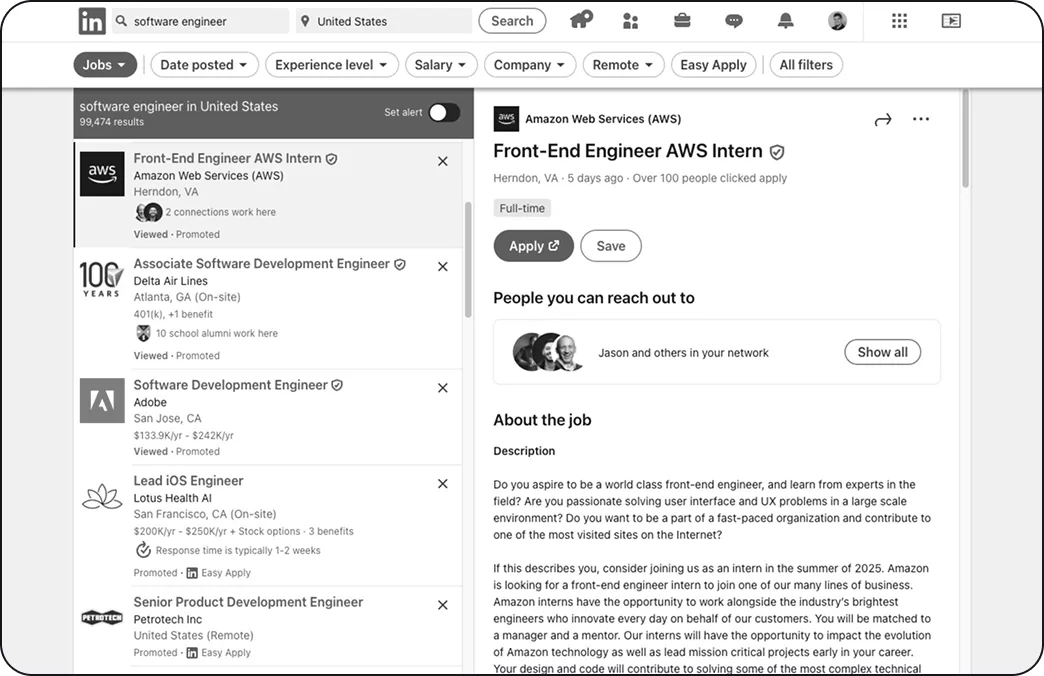Open Software Development Engineer at Adobe
This screenshot has height=676, width=1044.
pos(230,385)
